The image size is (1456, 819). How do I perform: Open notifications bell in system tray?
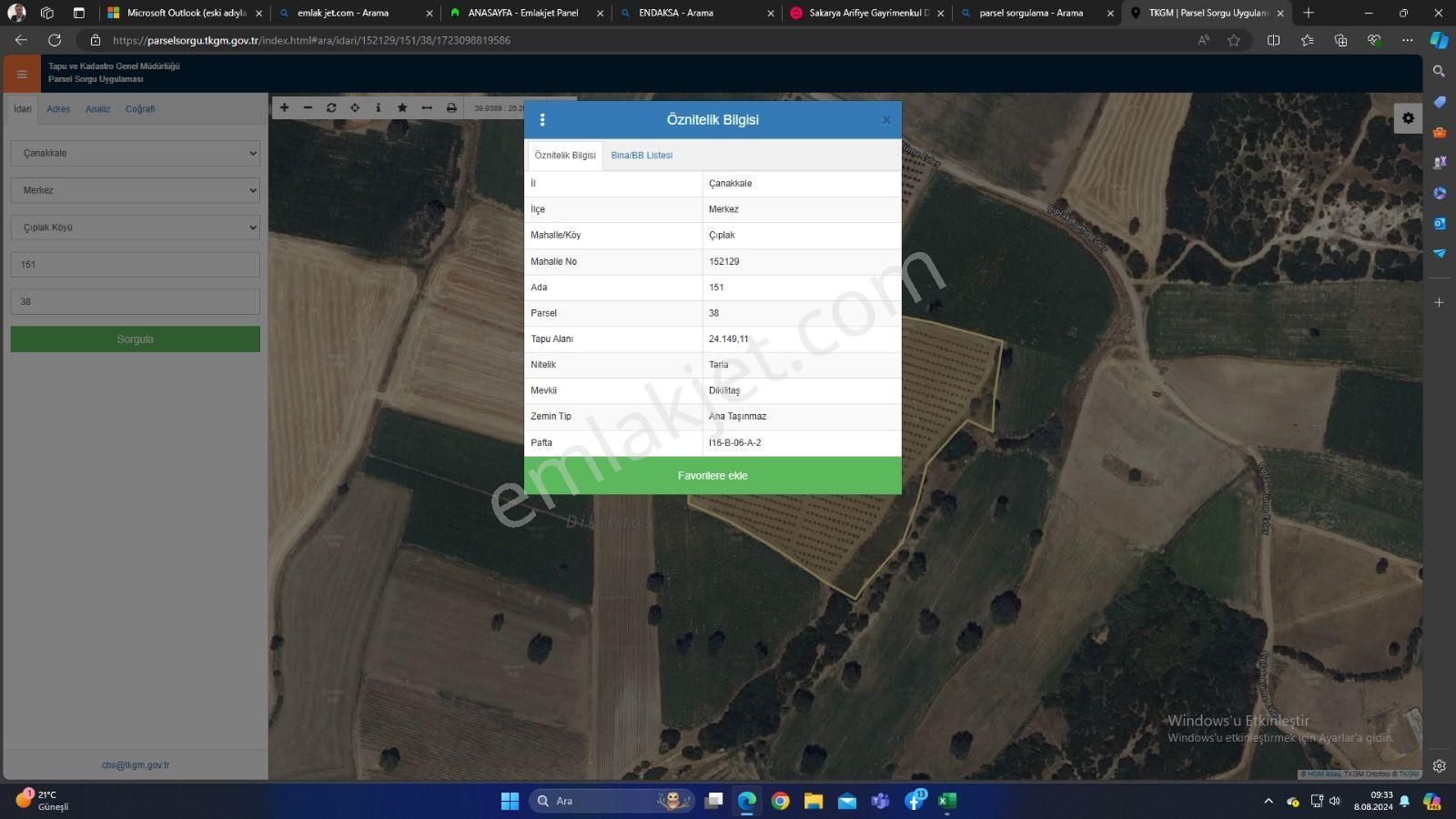click(x=1404, y=801)
